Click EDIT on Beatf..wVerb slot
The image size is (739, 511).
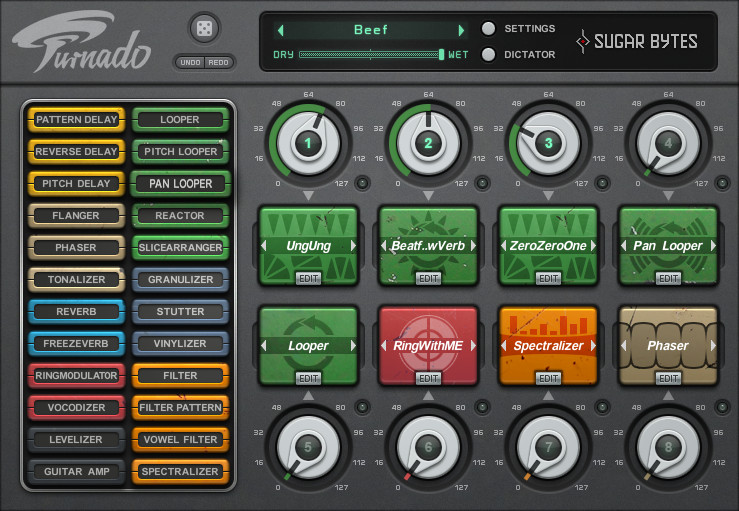pyautogui.click(x=428, y=279)
